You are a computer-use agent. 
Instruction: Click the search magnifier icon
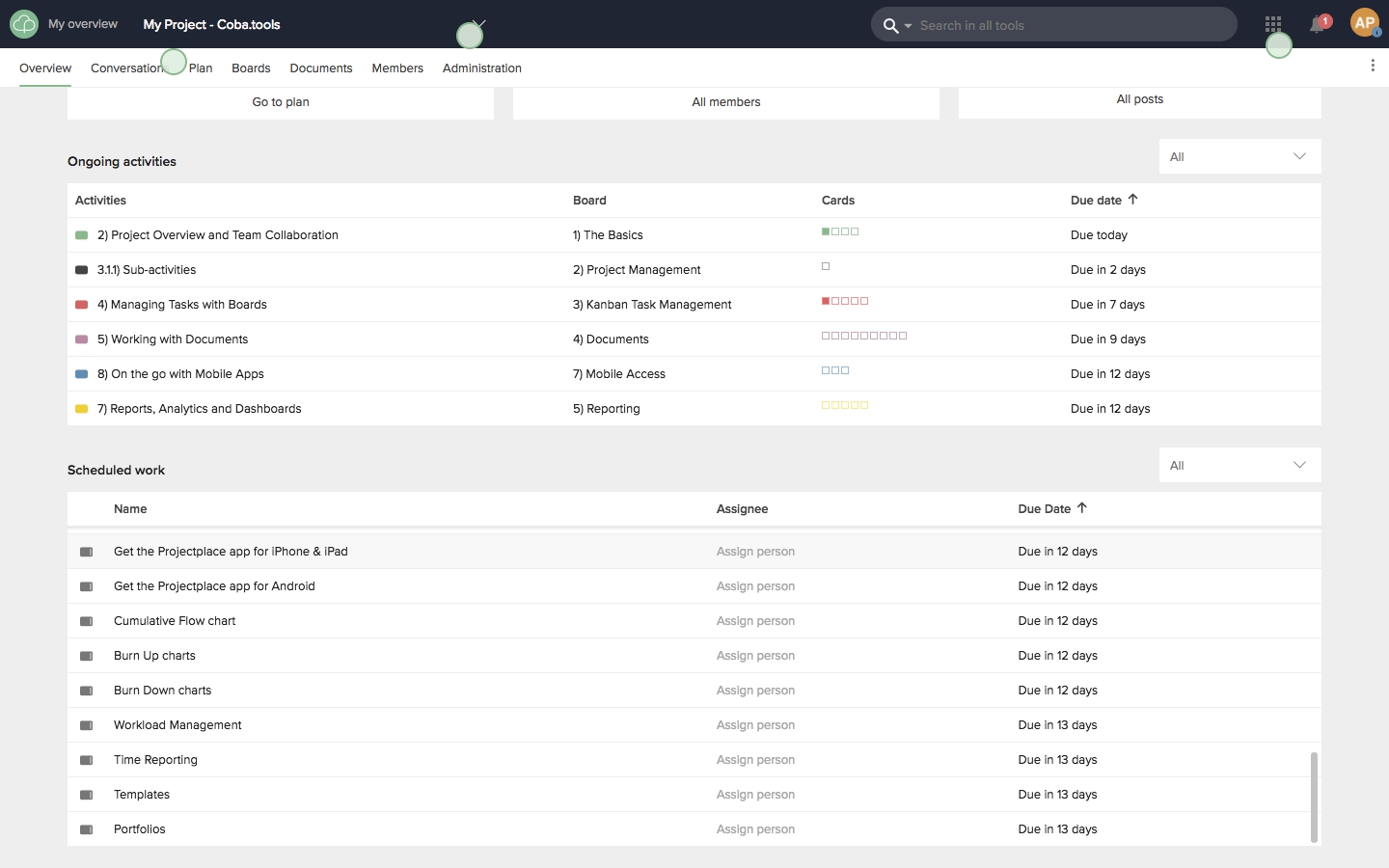(x=890, y=26)
